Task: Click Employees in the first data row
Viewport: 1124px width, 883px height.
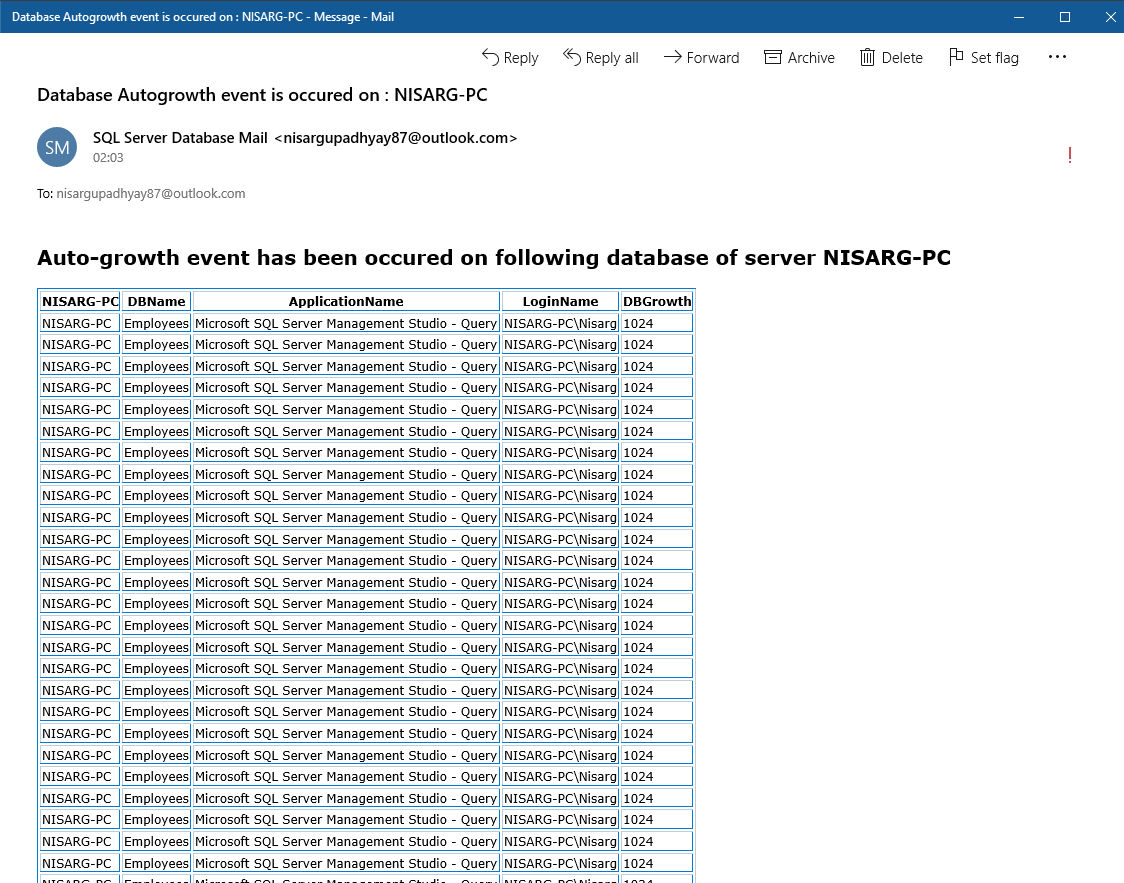Action: pyautogui.click(x=156, y=323)
